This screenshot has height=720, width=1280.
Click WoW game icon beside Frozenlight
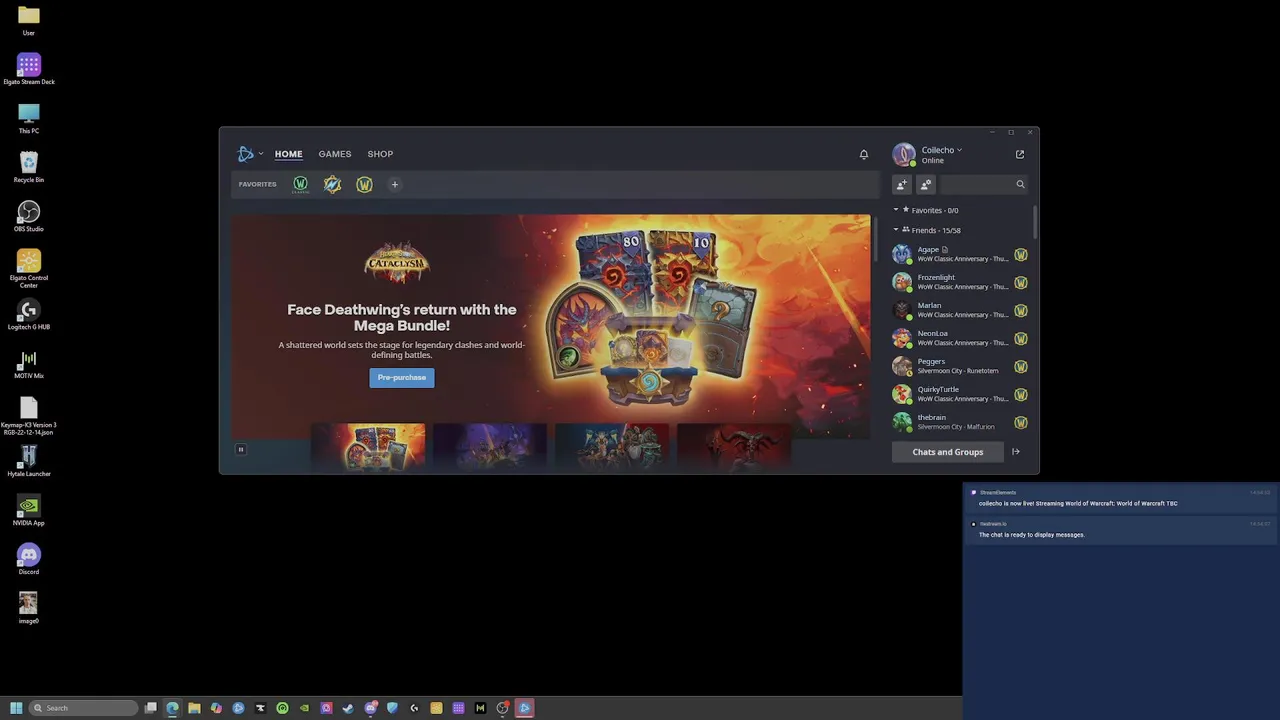(1021, 283)
